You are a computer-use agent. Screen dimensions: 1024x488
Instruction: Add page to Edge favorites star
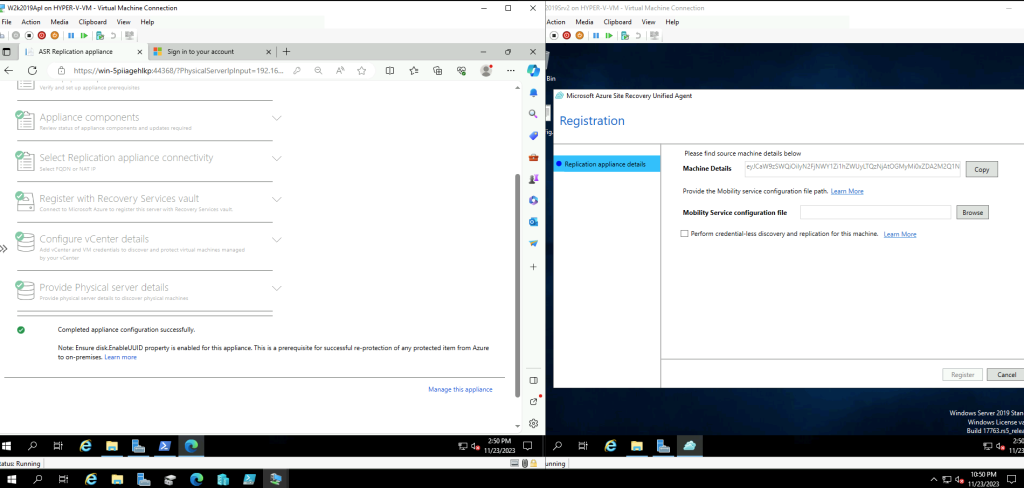tap(362, 71)
